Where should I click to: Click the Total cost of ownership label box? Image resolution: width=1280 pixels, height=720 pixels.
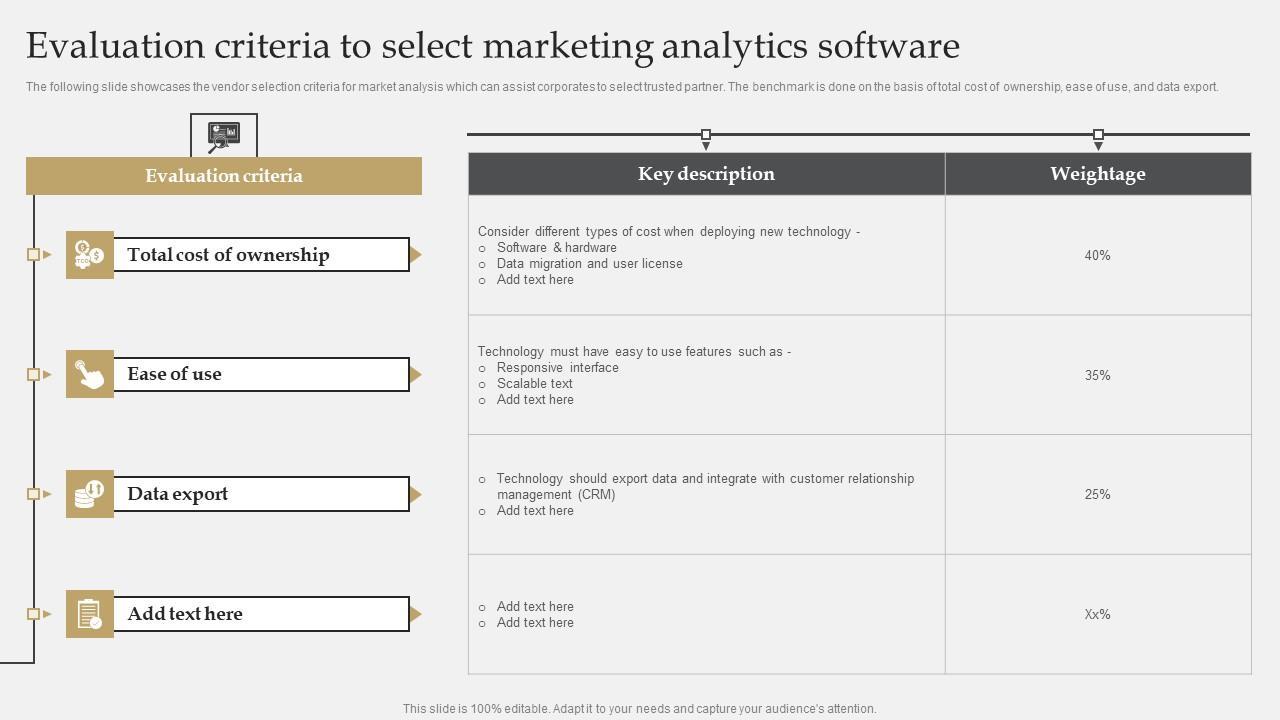tap(260, 255)
